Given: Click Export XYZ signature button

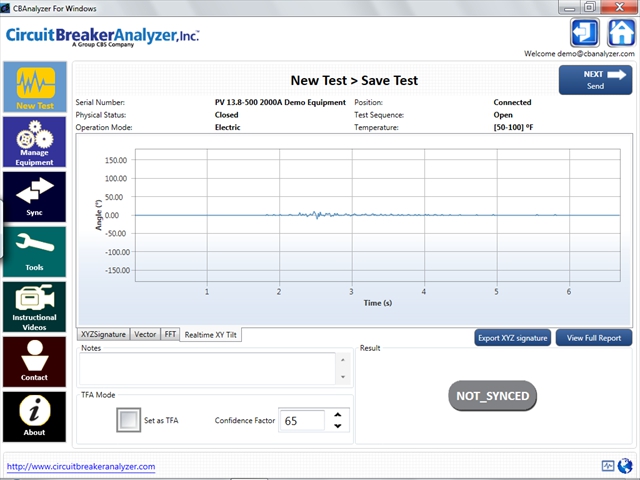Looking at the screenshot, I should [513, 338].
